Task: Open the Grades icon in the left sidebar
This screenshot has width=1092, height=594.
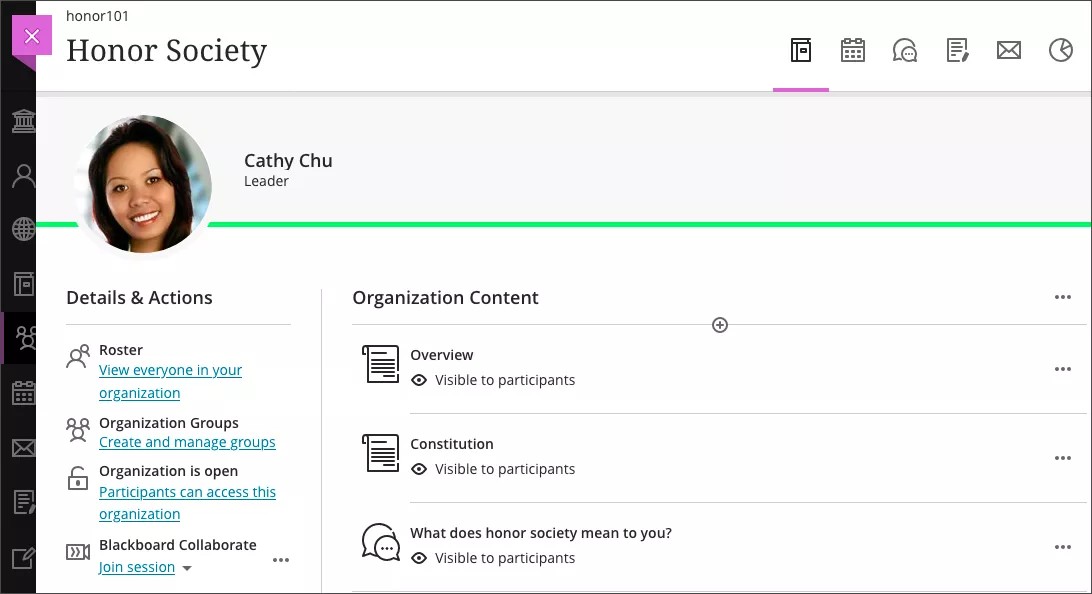Action: tap(23, 503)
